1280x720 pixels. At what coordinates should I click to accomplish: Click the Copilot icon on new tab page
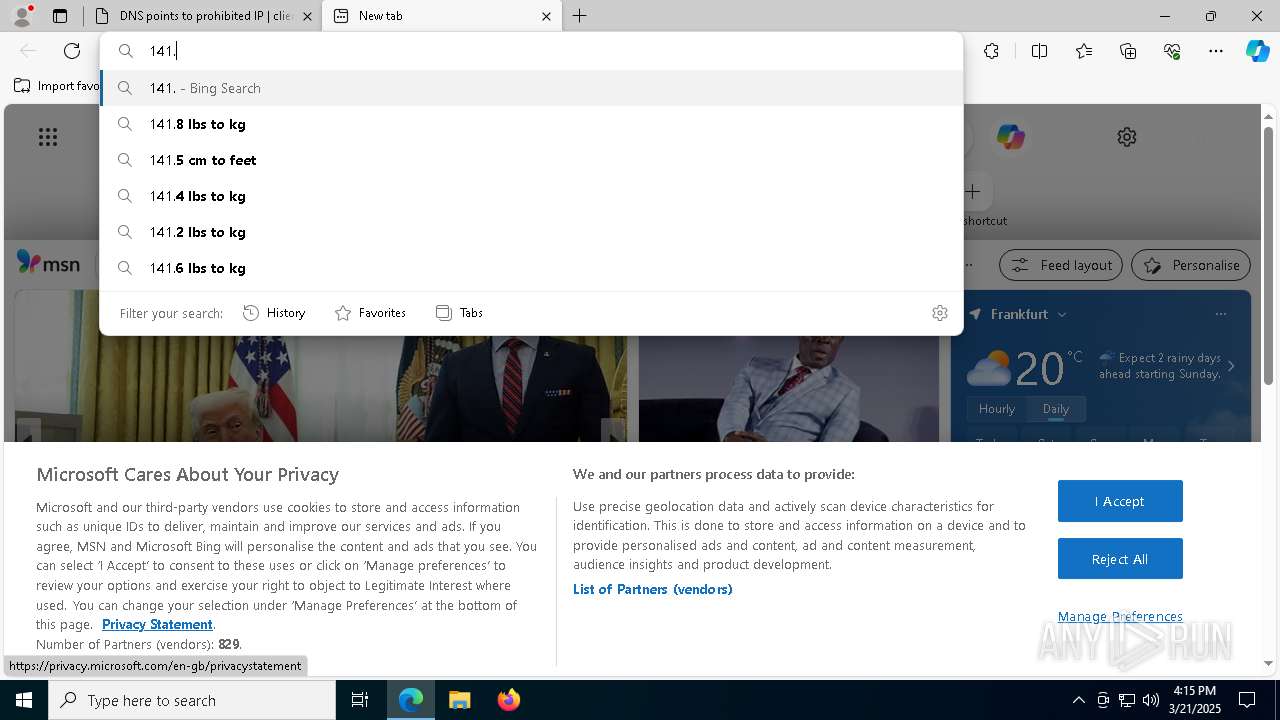click(1010, 136)
